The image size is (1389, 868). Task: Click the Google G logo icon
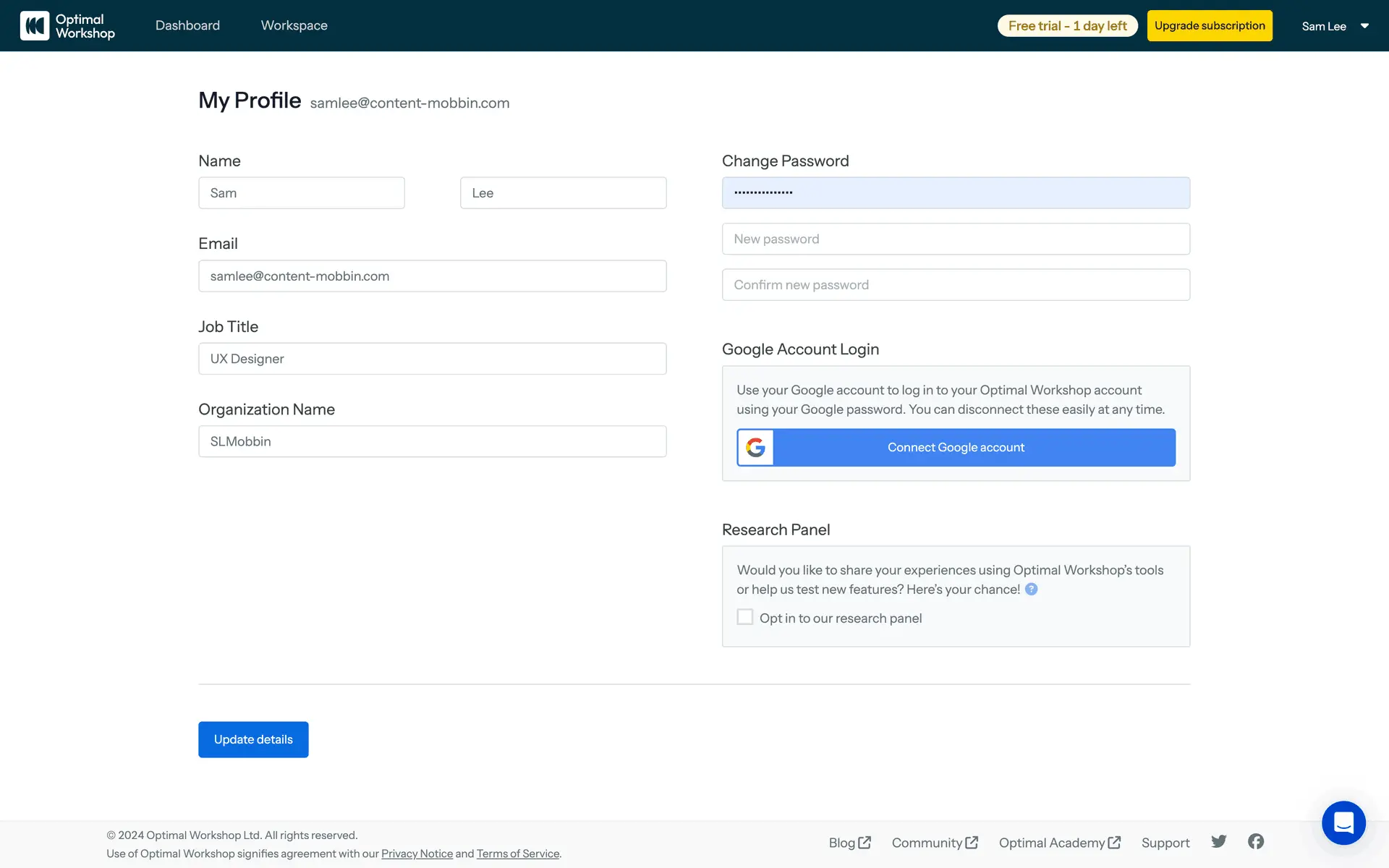click(756, 448)
